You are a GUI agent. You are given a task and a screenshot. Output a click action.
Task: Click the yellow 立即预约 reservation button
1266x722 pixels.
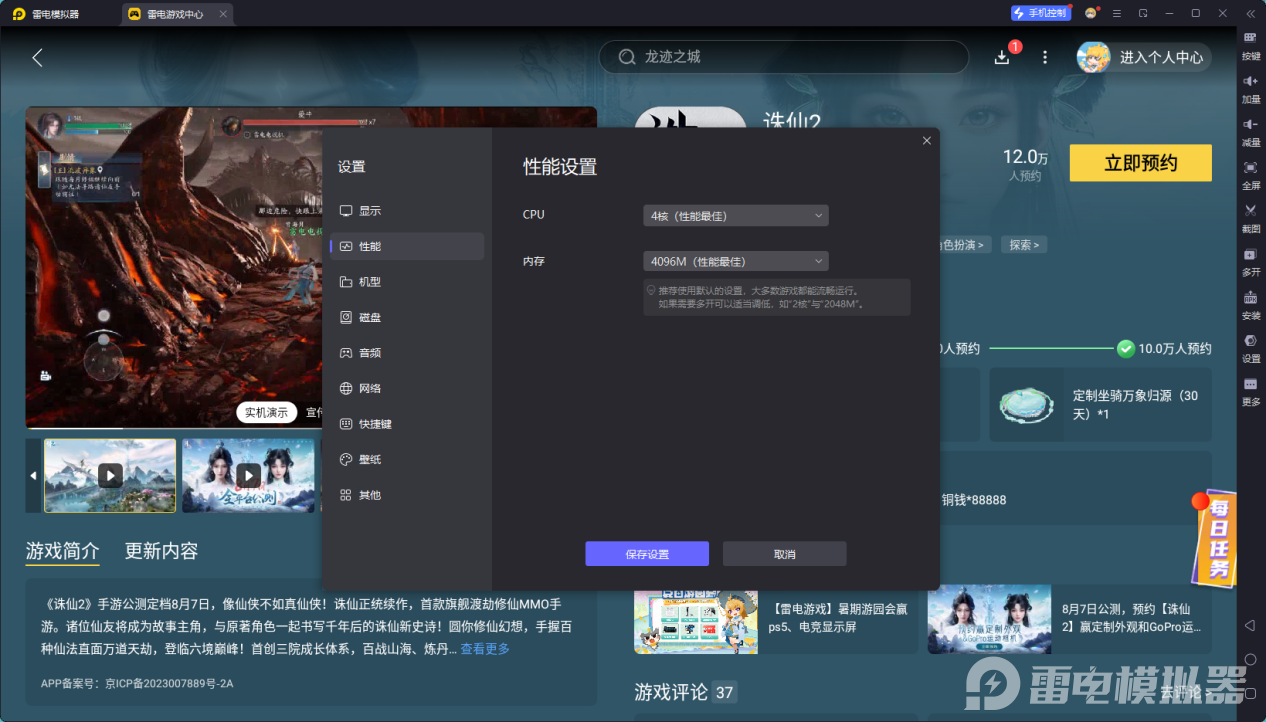coord(1140,162)
